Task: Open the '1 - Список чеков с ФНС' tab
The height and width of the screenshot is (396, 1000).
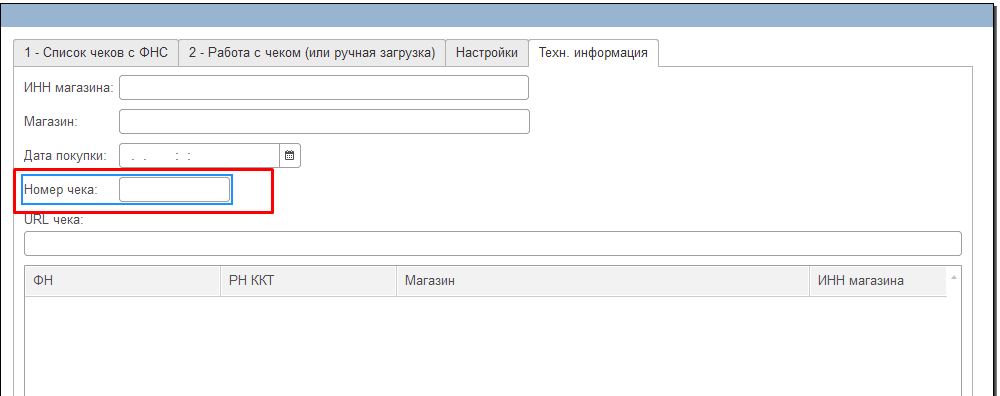Action: [96, 53]
